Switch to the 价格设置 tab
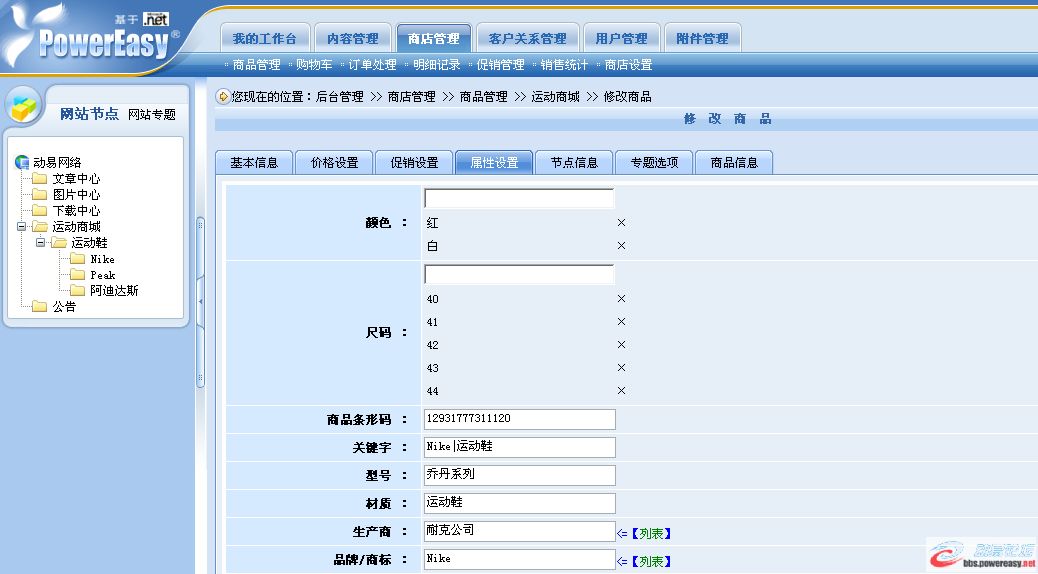Viewport: 1038px width, 574px height. [x=334, y=163]
